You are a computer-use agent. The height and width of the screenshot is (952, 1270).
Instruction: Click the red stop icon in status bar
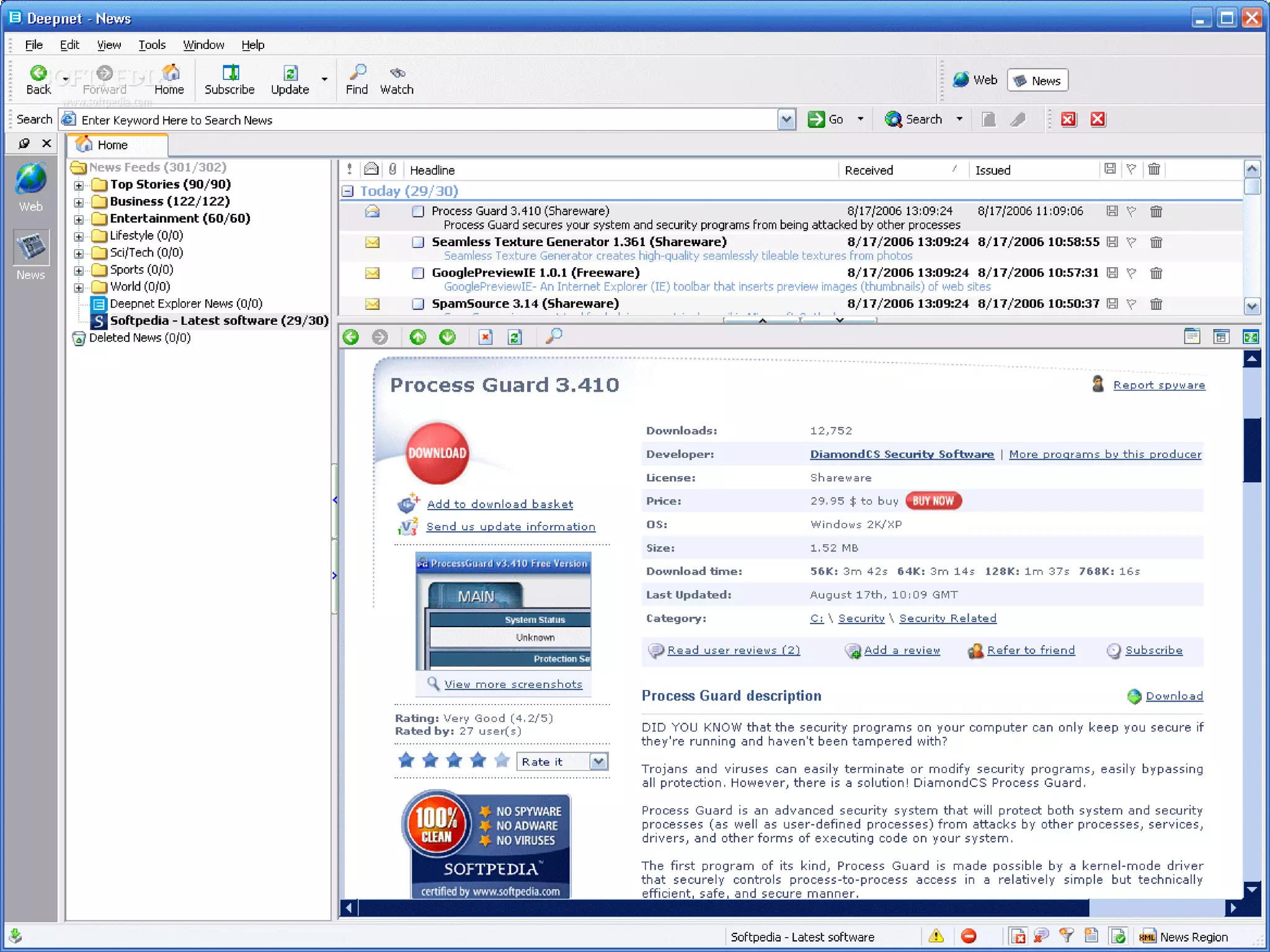coord(968,936)
